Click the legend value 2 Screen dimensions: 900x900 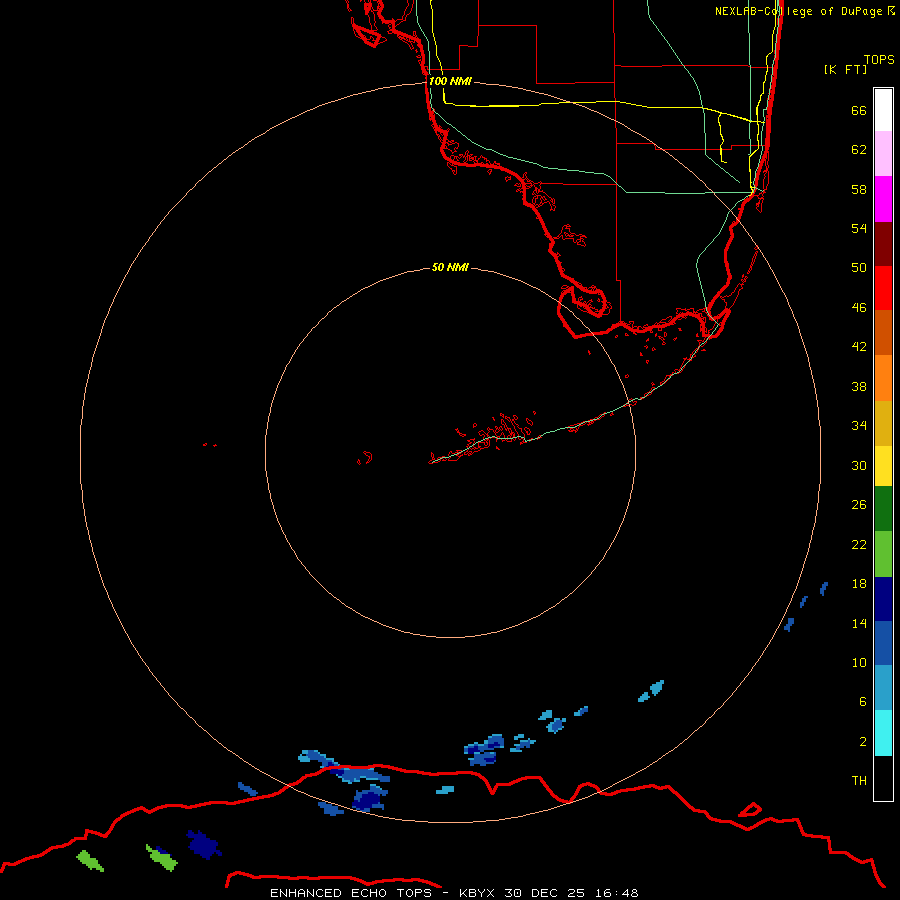pos(863,742)
